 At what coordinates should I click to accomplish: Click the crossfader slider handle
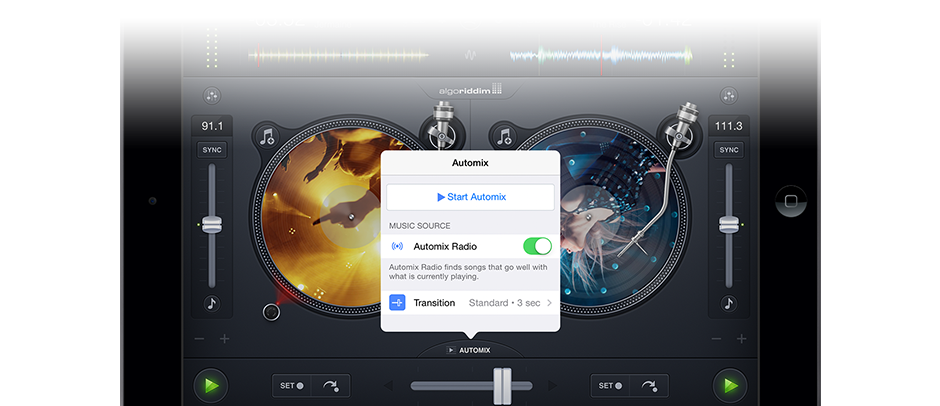point(501,385)
